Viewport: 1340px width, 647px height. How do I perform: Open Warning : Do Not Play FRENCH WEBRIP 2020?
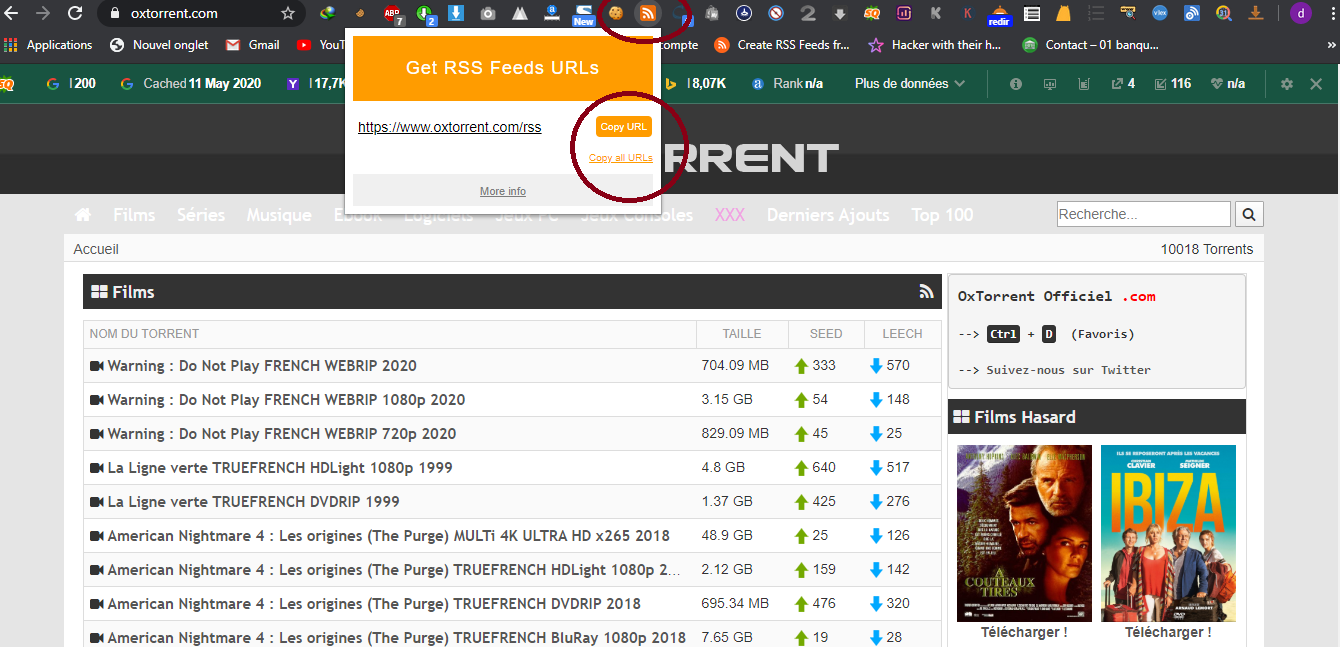[262, 366]
